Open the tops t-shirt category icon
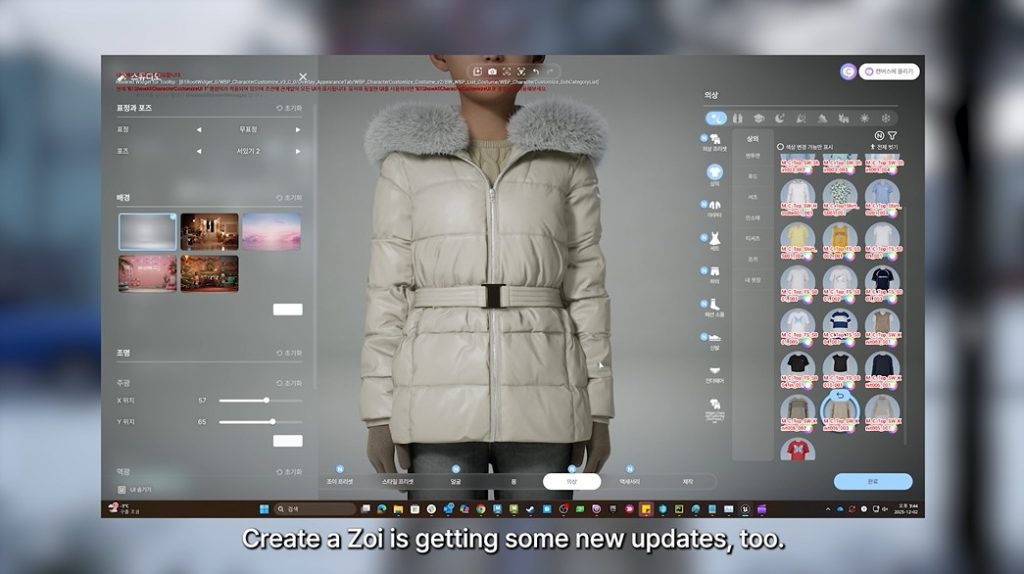 pos(714,172)
